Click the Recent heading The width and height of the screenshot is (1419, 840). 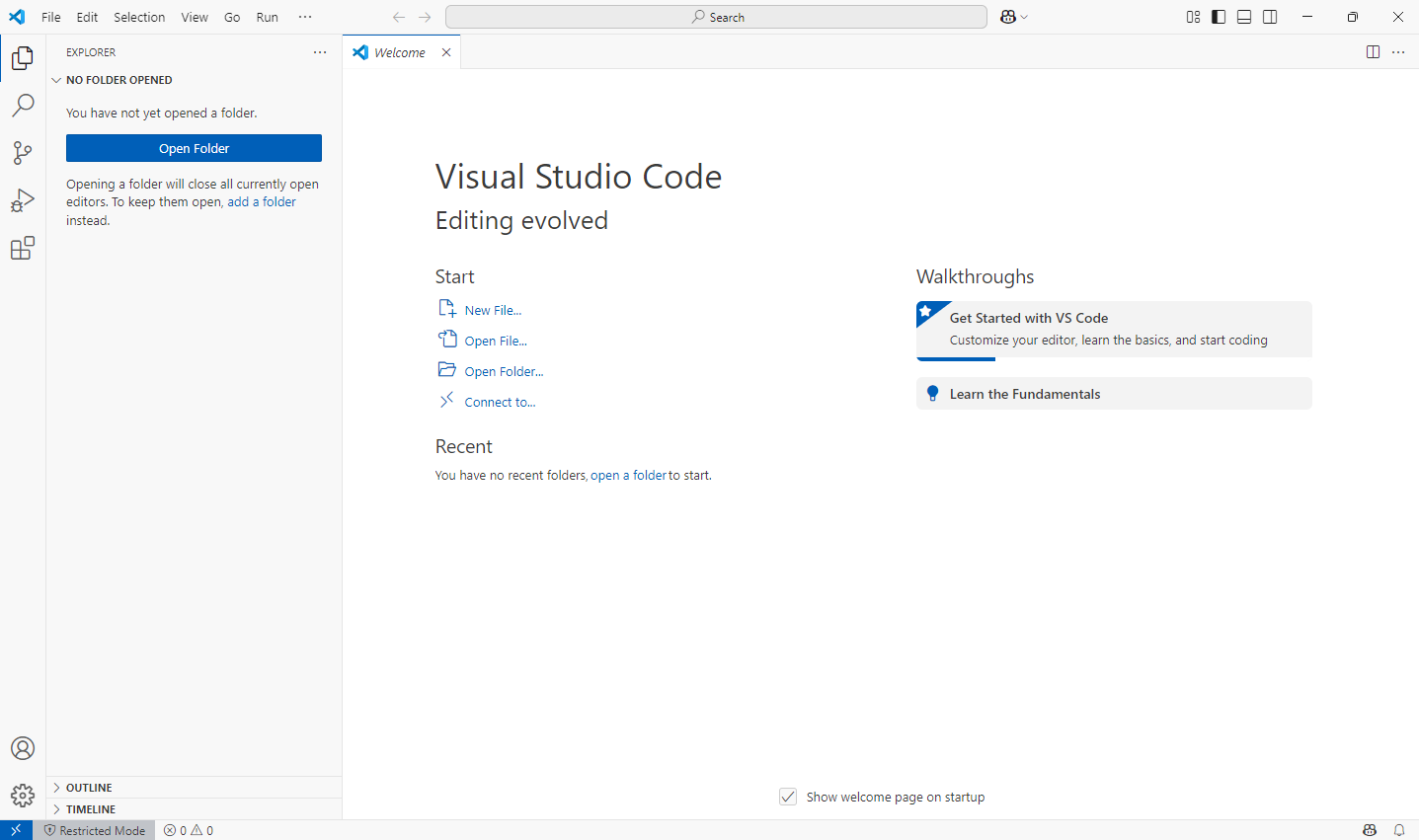(x=464, y=446)
